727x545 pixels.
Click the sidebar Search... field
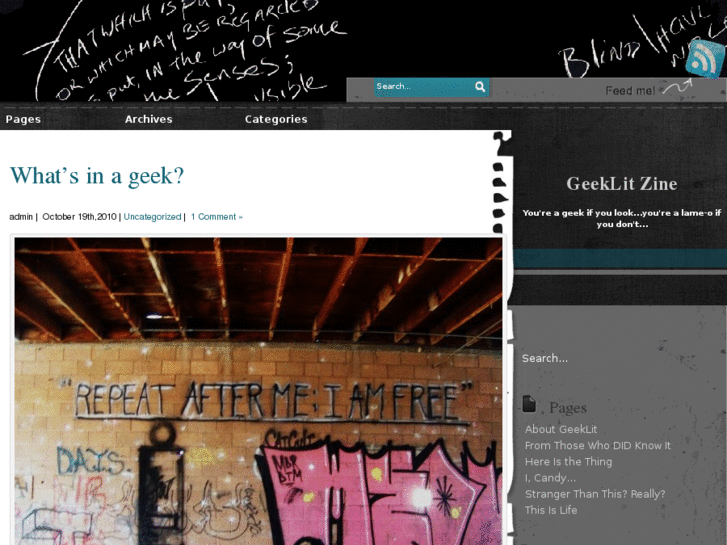[544, 358]
